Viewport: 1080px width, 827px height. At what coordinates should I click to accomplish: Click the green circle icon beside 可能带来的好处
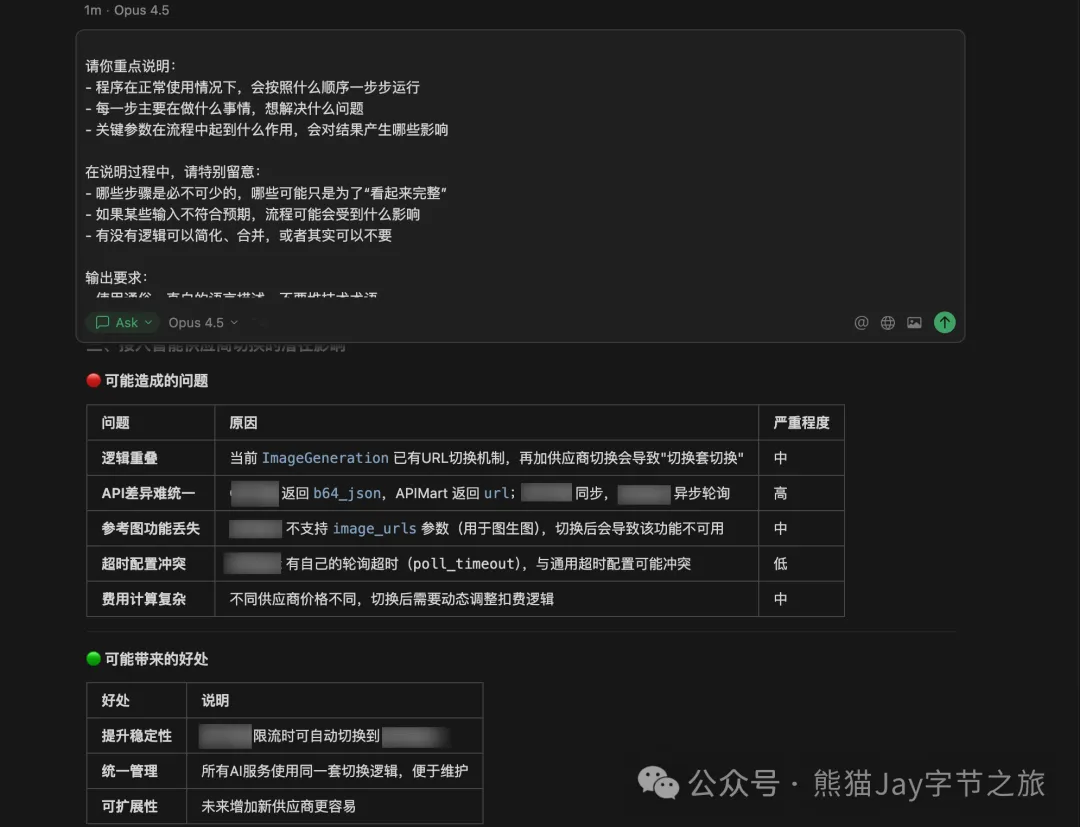click(x=91, y=659)
